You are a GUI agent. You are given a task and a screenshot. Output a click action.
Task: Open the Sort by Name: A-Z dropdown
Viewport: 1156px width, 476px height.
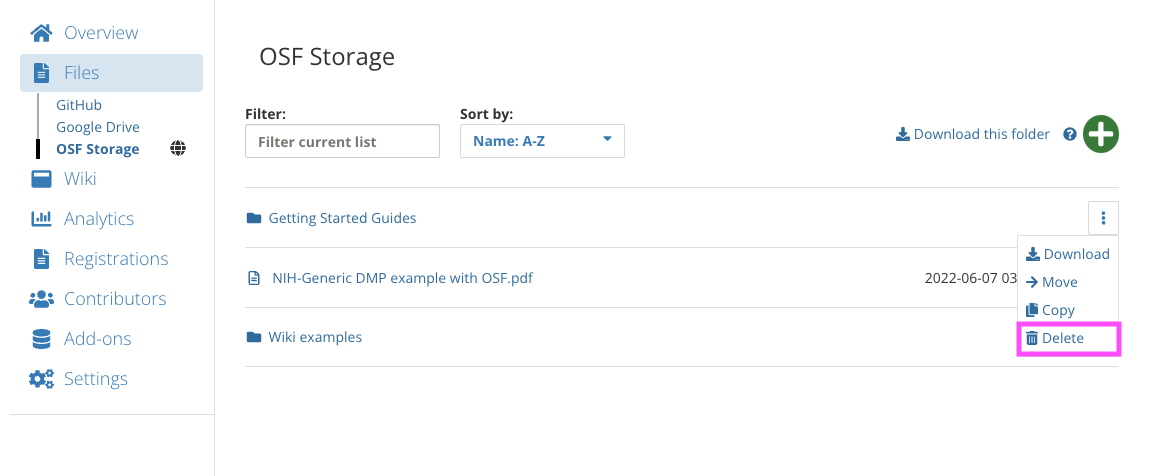pos(543,141)
